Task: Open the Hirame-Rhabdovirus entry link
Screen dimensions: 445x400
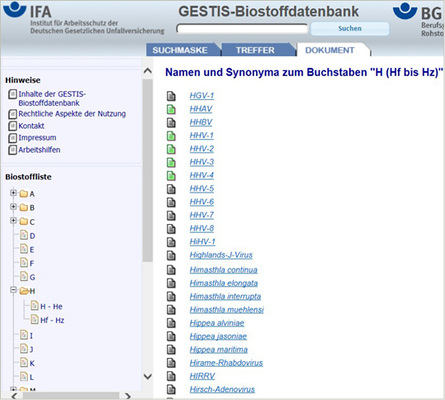Action: click(x=226, y=363)
